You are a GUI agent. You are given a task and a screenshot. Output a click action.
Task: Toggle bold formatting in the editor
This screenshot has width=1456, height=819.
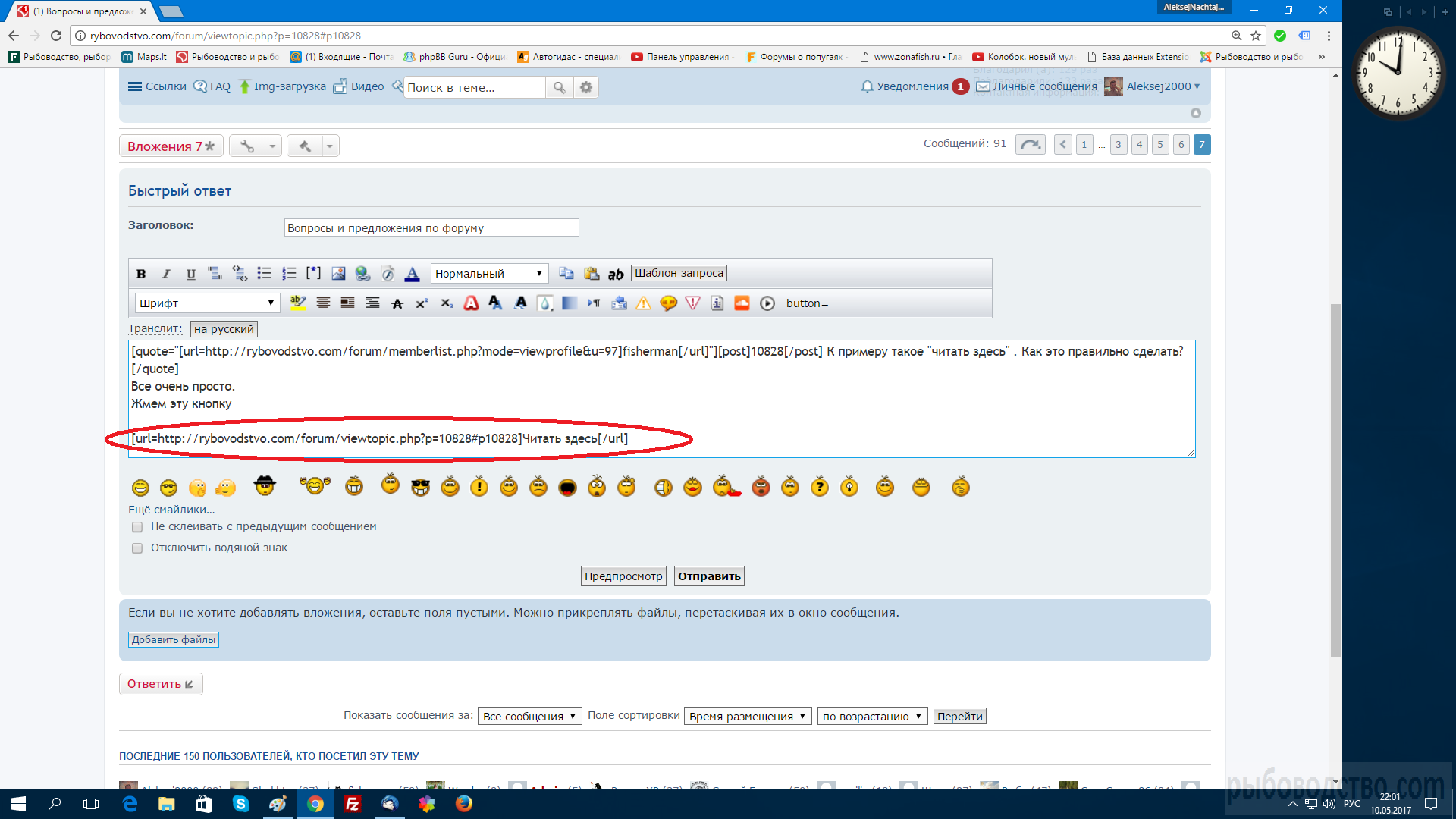click(x=141, y=274)
